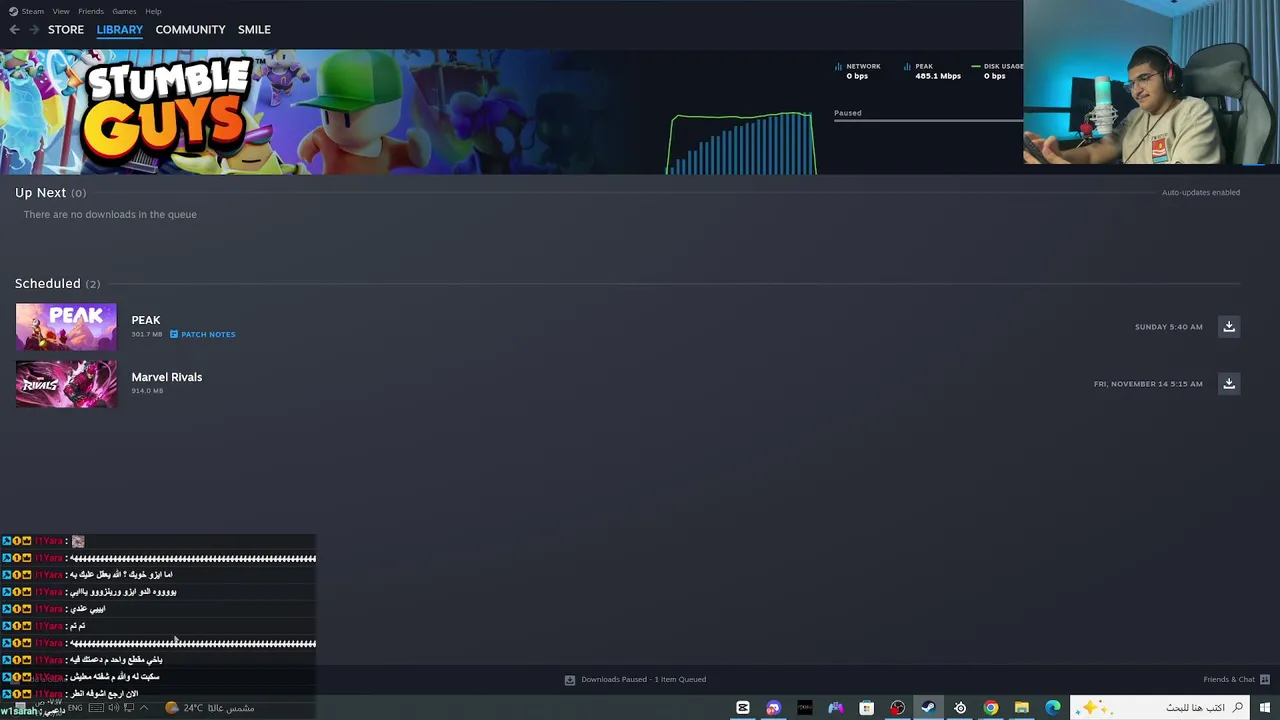This screenshot has height=720, width=1280.
Task: Toggle the NETWORK graph legend
Action: [858, 71]
